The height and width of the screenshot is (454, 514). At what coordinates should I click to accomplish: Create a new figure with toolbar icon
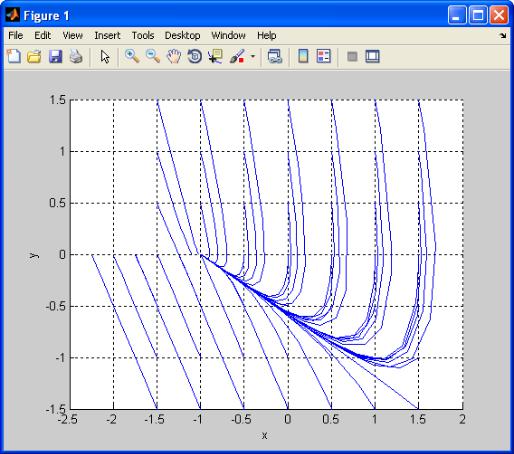14,56
